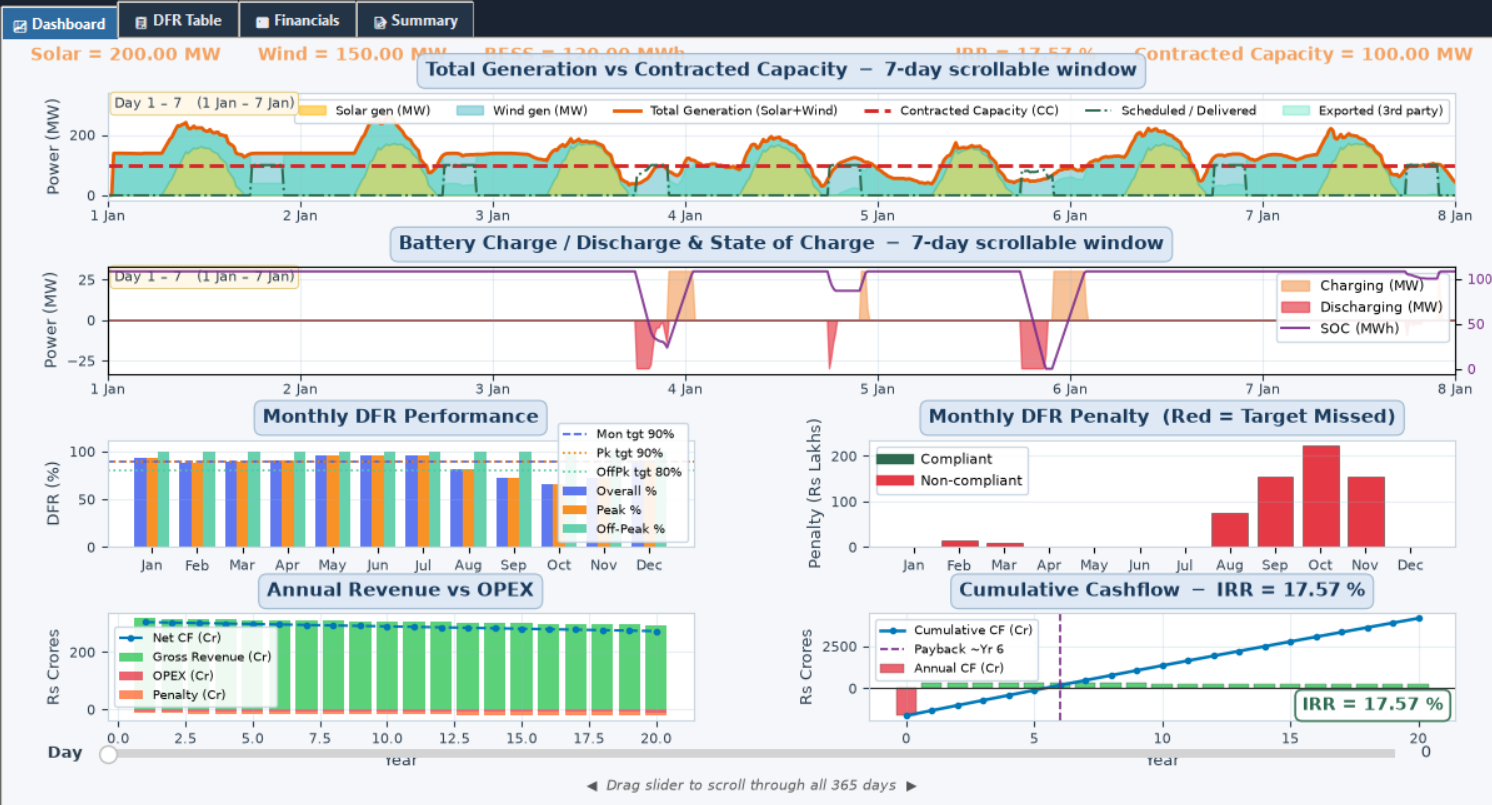Click the 'Annual CF (Cr)' legend entry
The height and width of the screenshot is (805, 1492).
[x=945, y=668]
